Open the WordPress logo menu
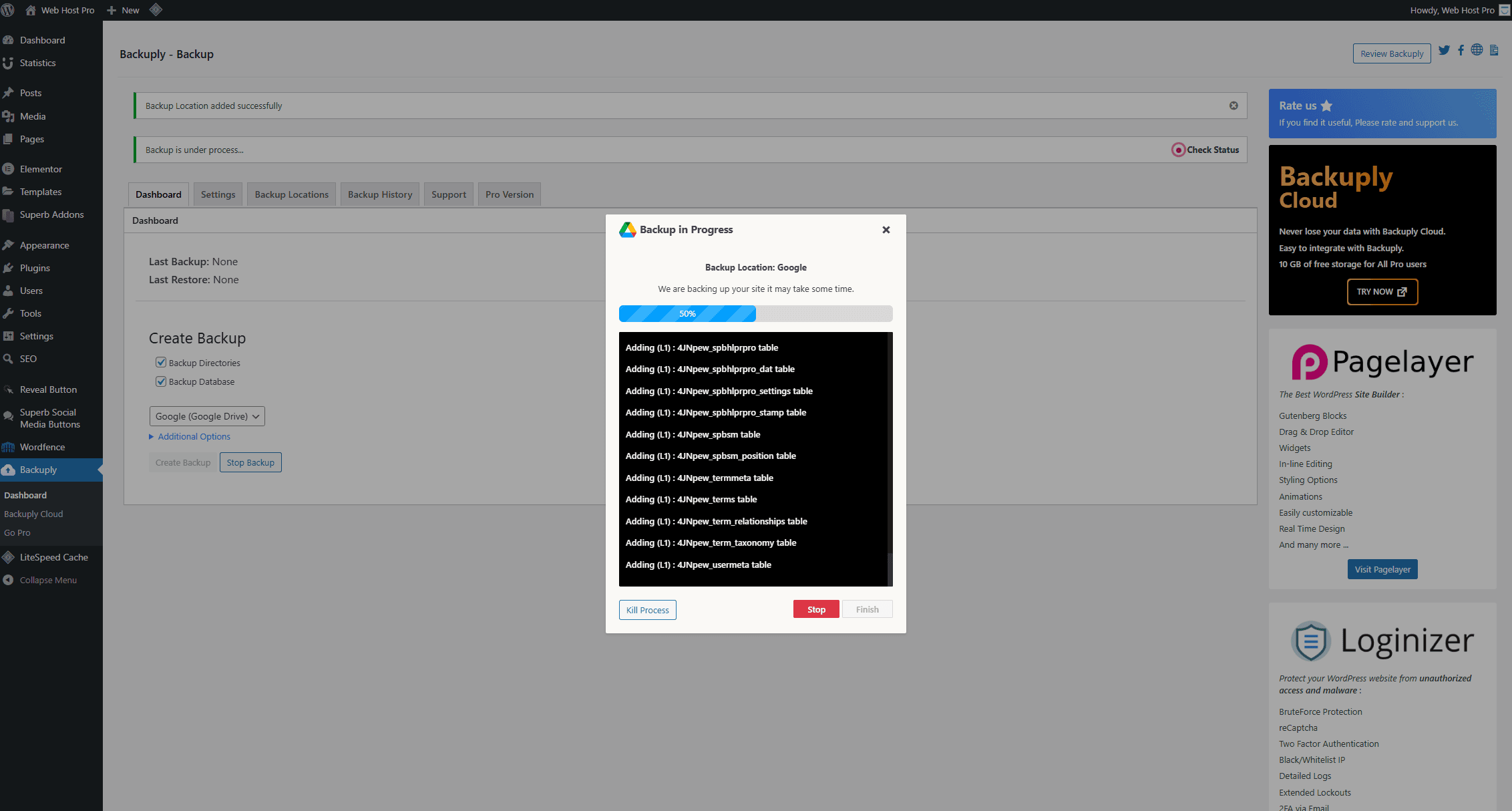This screenshot has width=1512, height=811. [8, 10]
